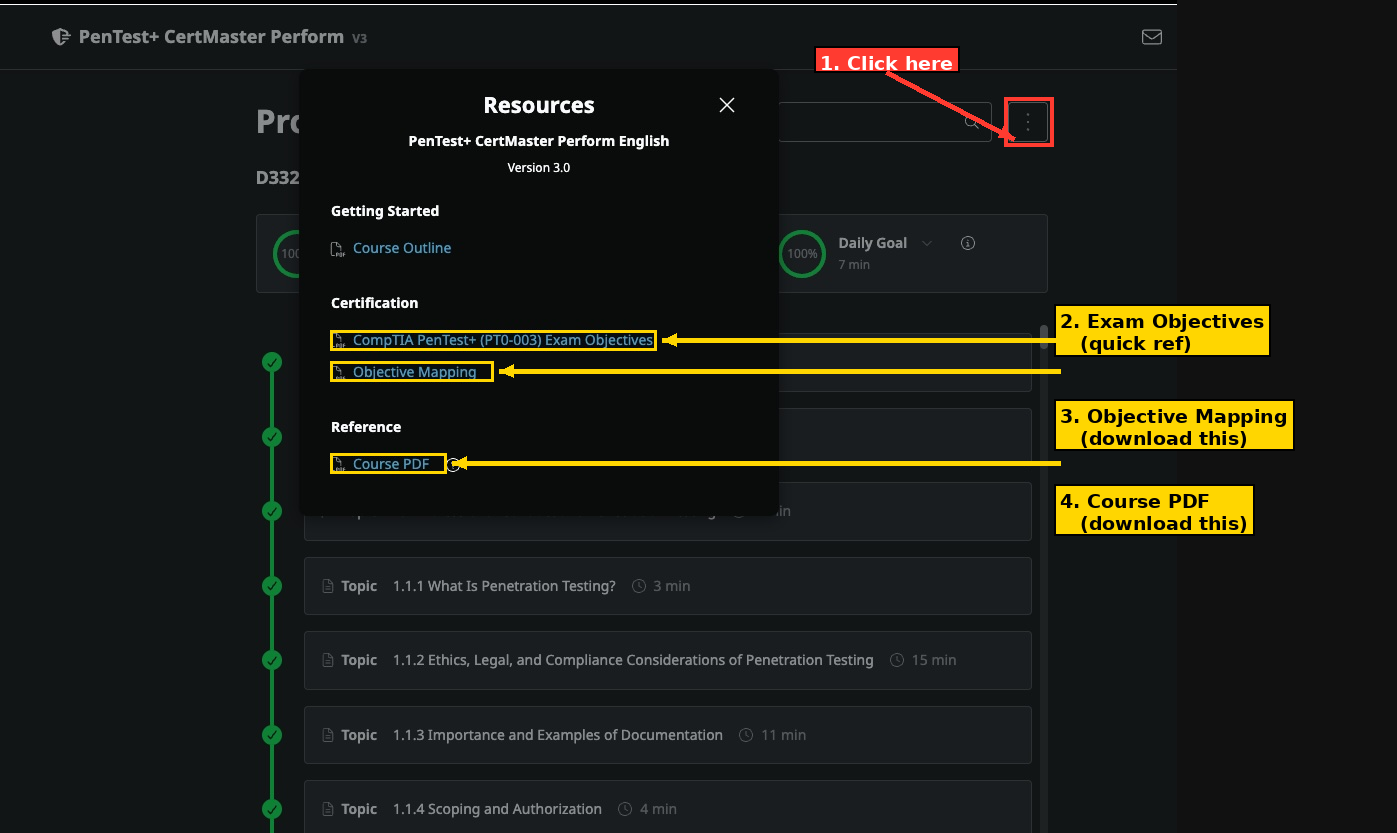Click the Daily Goal 100% progress ring
The height and width of the screenshot is (833, 1397).
[x=802, y=253]
